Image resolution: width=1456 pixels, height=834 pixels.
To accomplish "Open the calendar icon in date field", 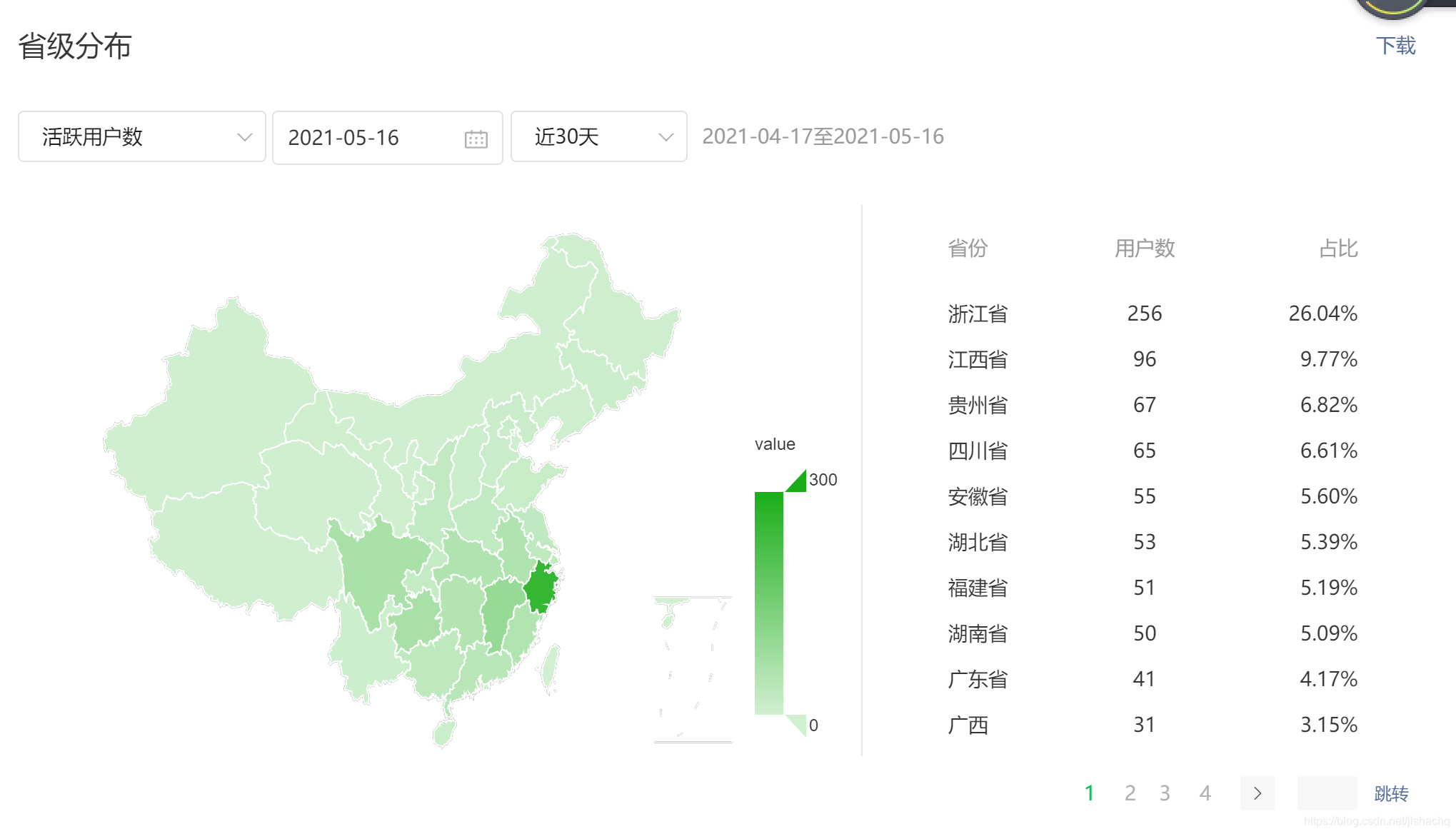I will pyautogui.click(x=476, y=139).
